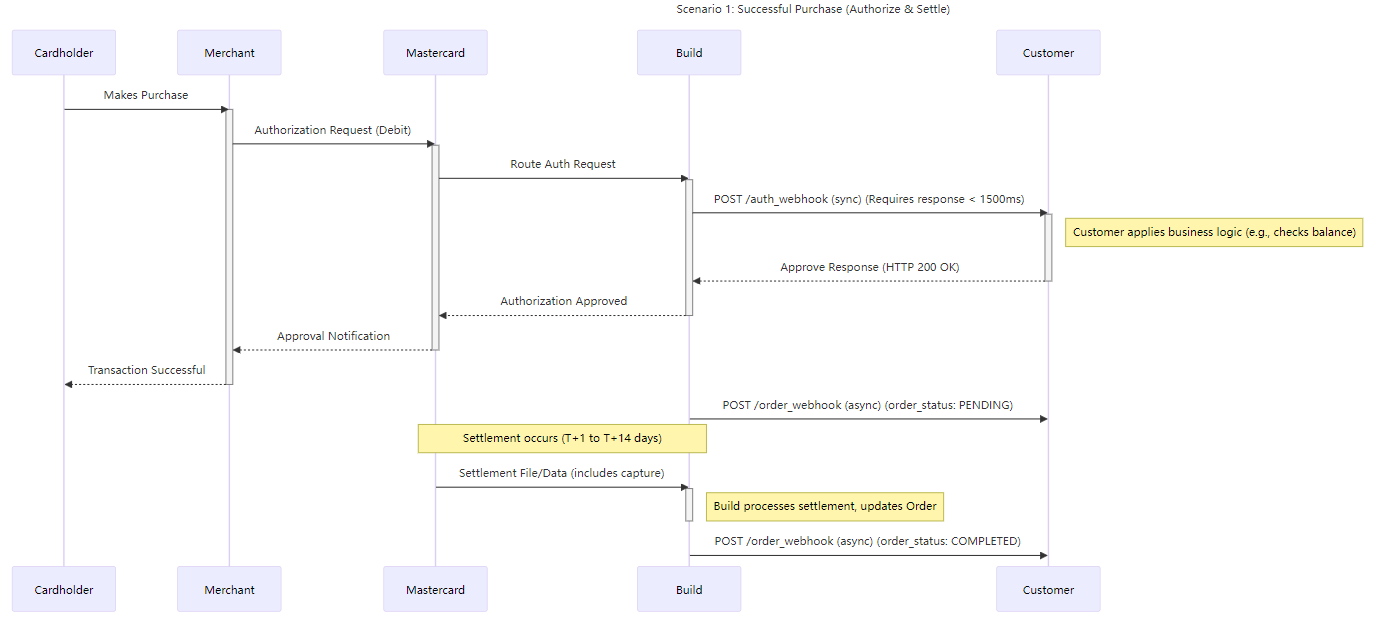Click the bottom Mastercard participant box
The image size is (1378, 626).
coord(435,590)
